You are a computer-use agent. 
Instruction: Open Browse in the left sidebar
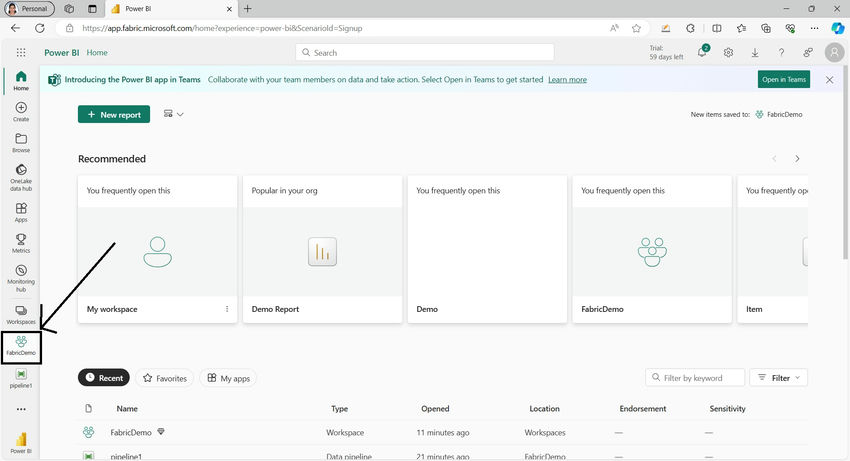(x=21, y=143)
